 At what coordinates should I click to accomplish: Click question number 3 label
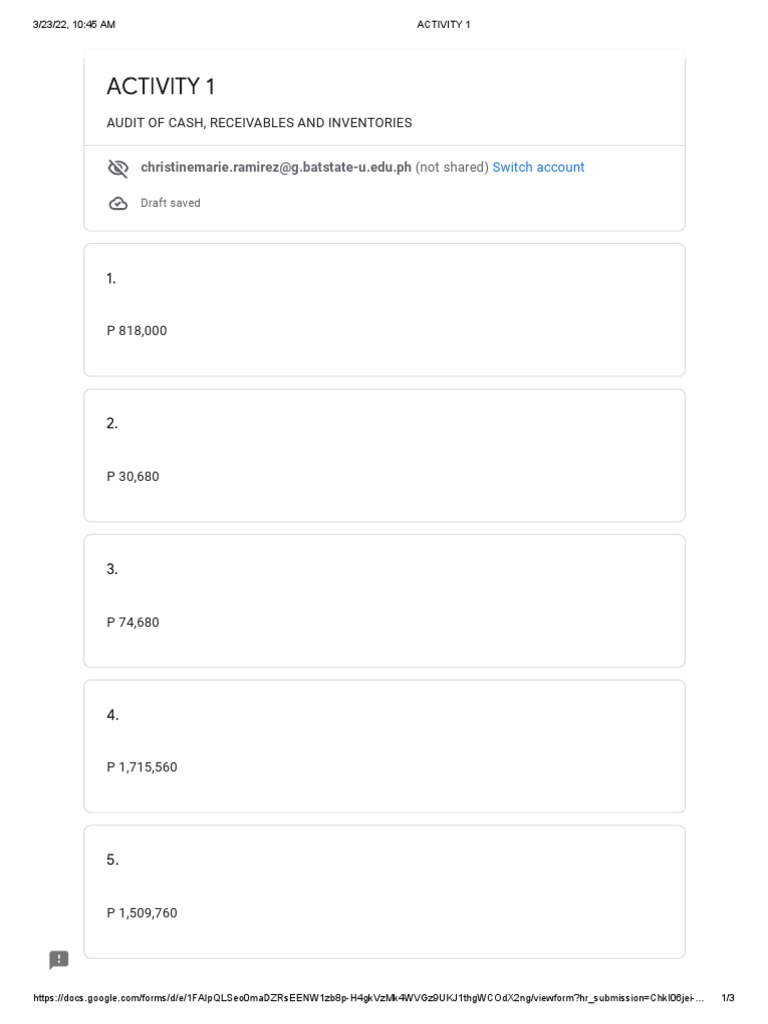[x=112, y=569]
